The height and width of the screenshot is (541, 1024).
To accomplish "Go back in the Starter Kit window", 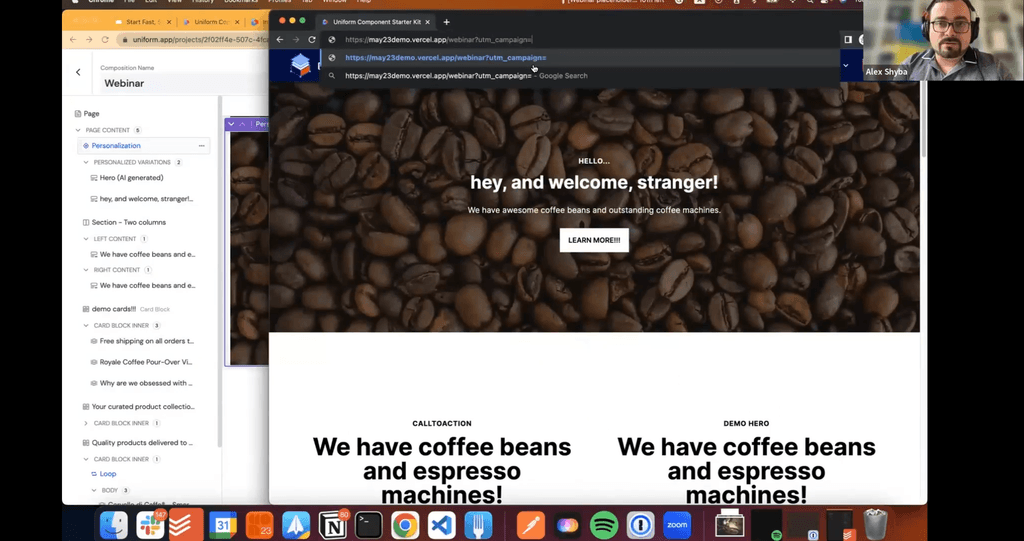I will 280,40.
